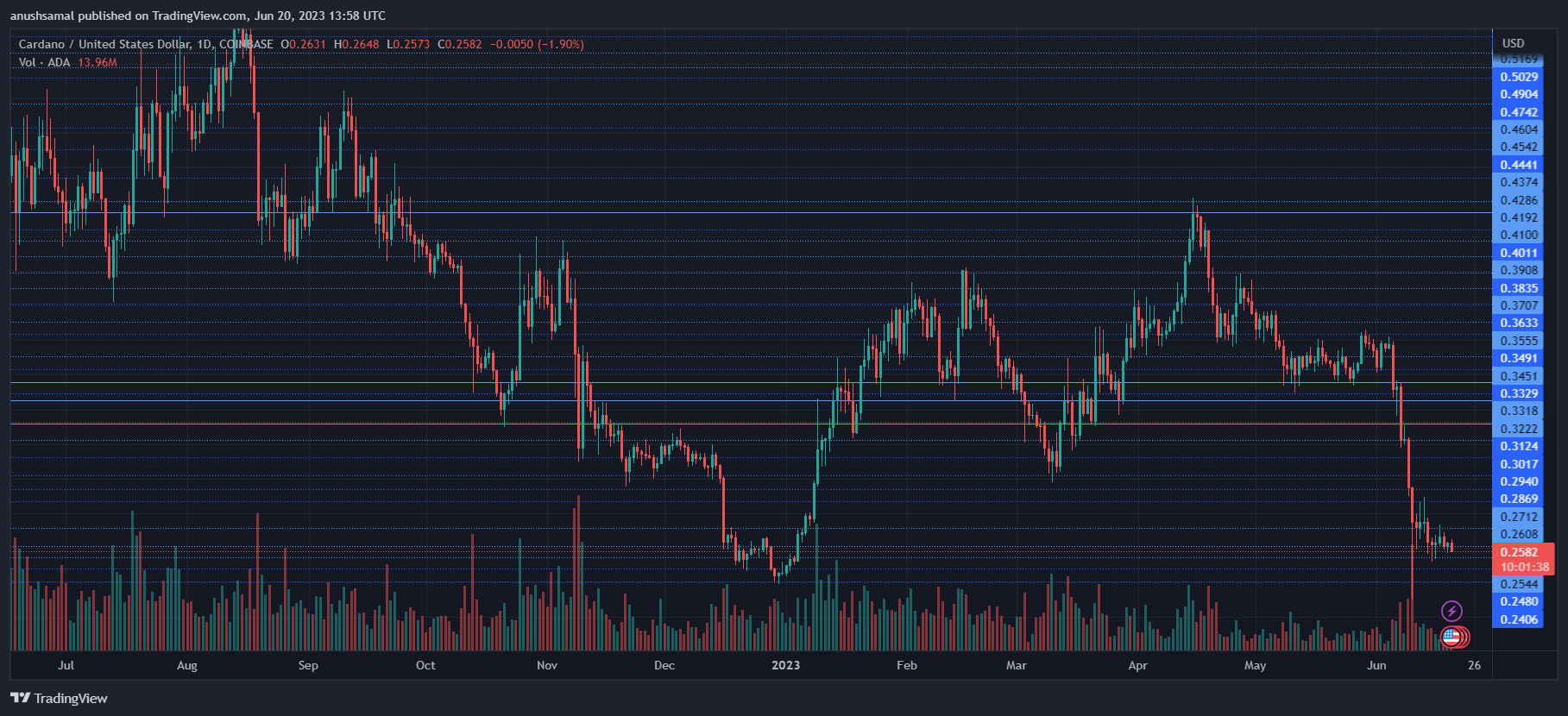The height and width of the screenshot is (716, 1568).
Task: Select the Apr label on the time axis
Action: point(1137,665)
